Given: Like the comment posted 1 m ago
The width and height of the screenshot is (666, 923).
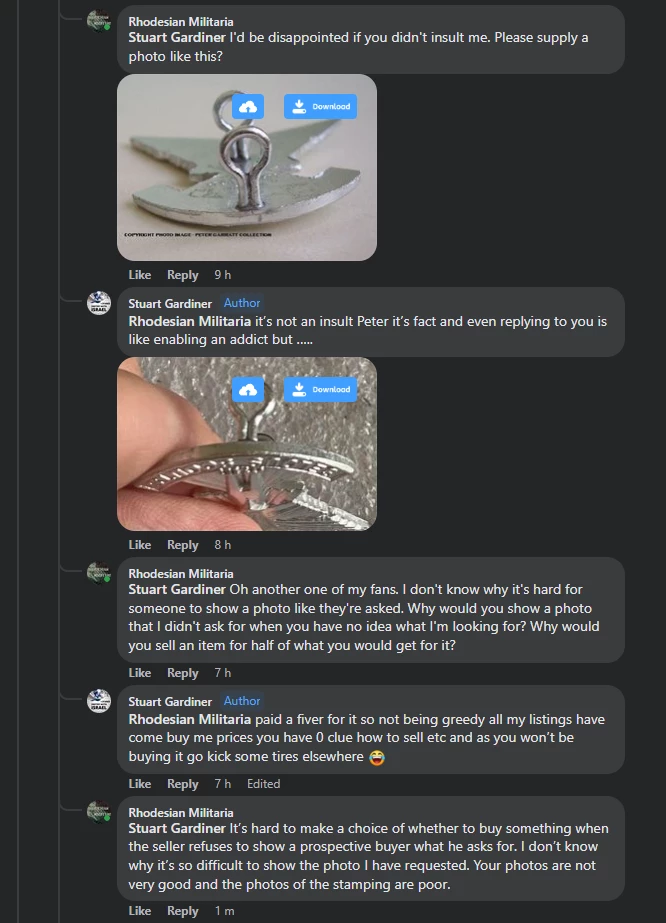Looking at the screenshot, I should 140,911.
